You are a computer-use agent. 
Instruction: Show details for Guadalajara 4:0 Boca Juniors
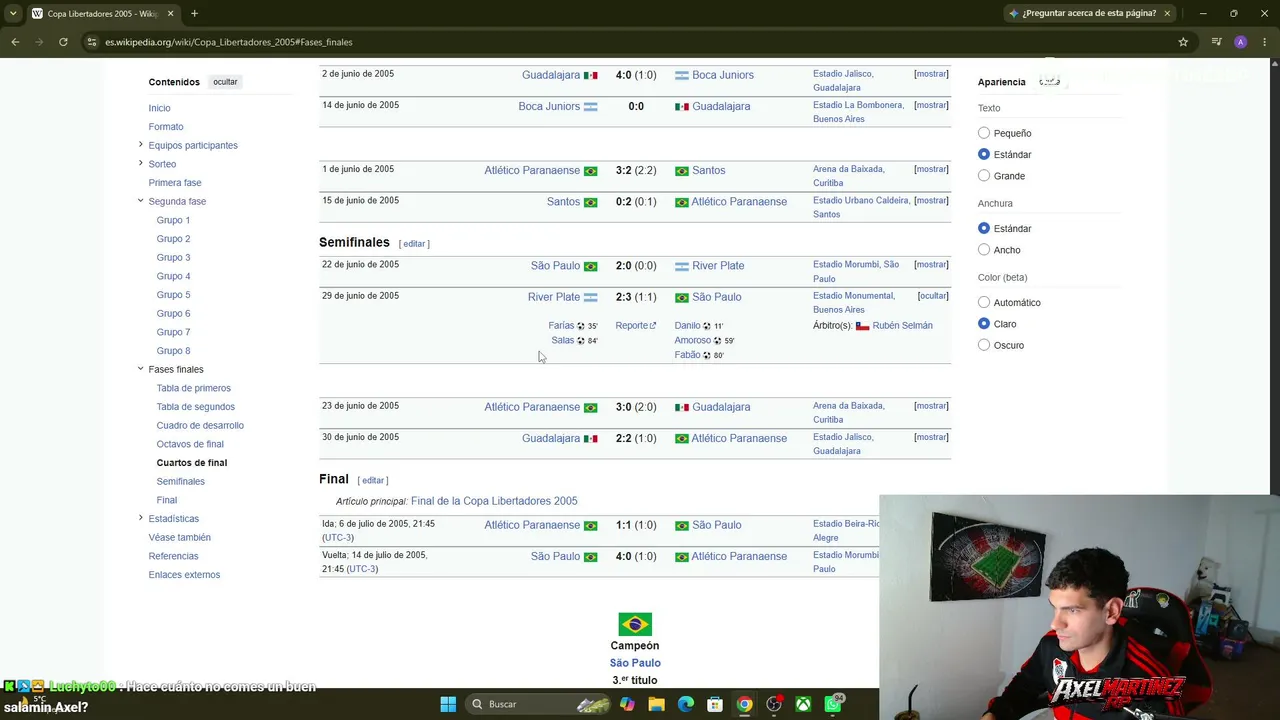click(x=931, y=74)
